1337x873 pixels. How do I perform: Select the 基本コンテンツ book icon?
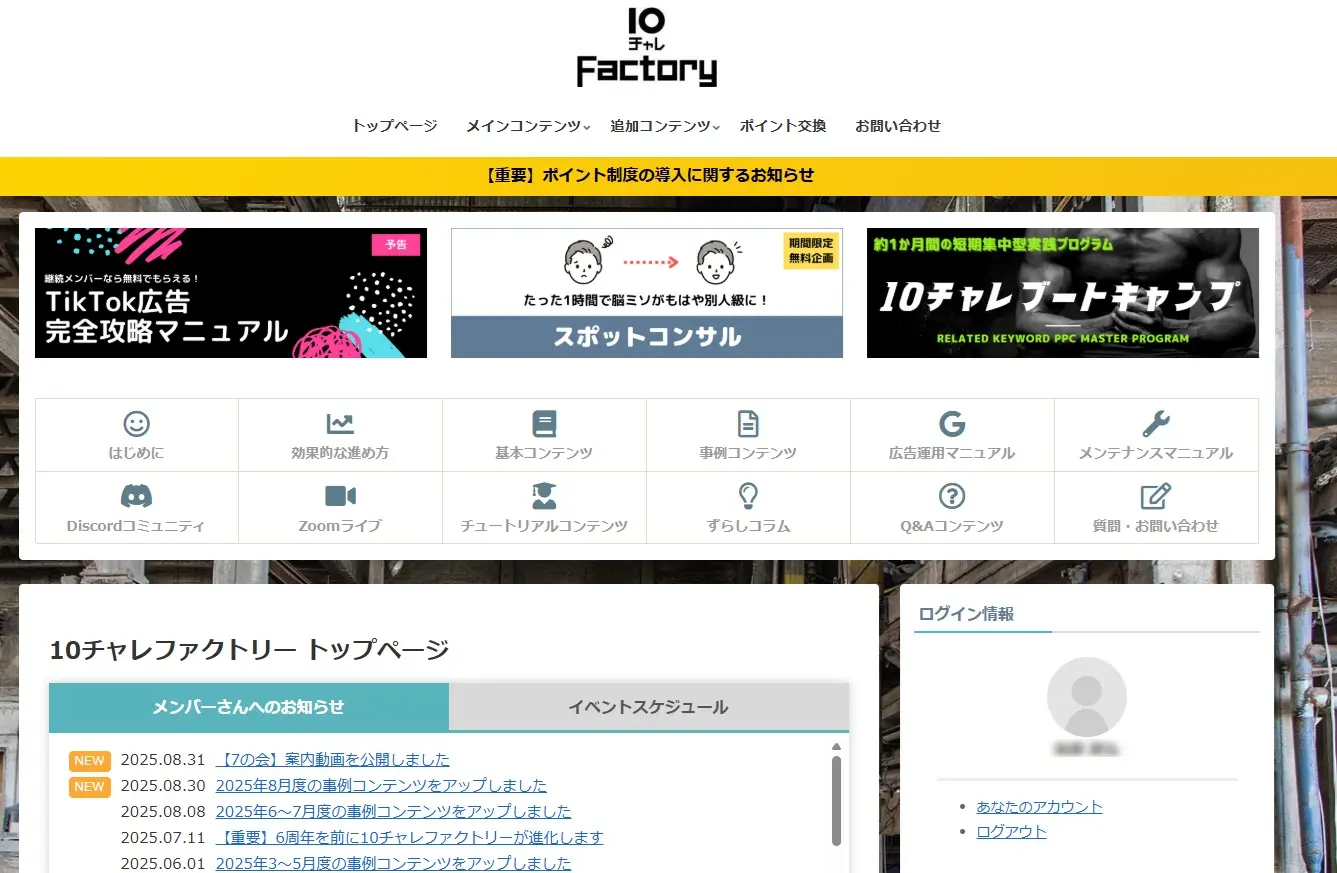tap(544, 424)
